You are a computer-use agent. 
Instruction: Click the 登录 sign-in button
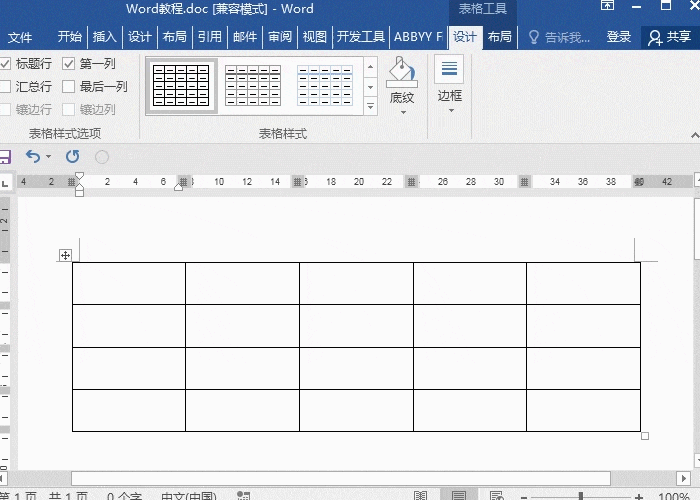(x=619, y=37)
